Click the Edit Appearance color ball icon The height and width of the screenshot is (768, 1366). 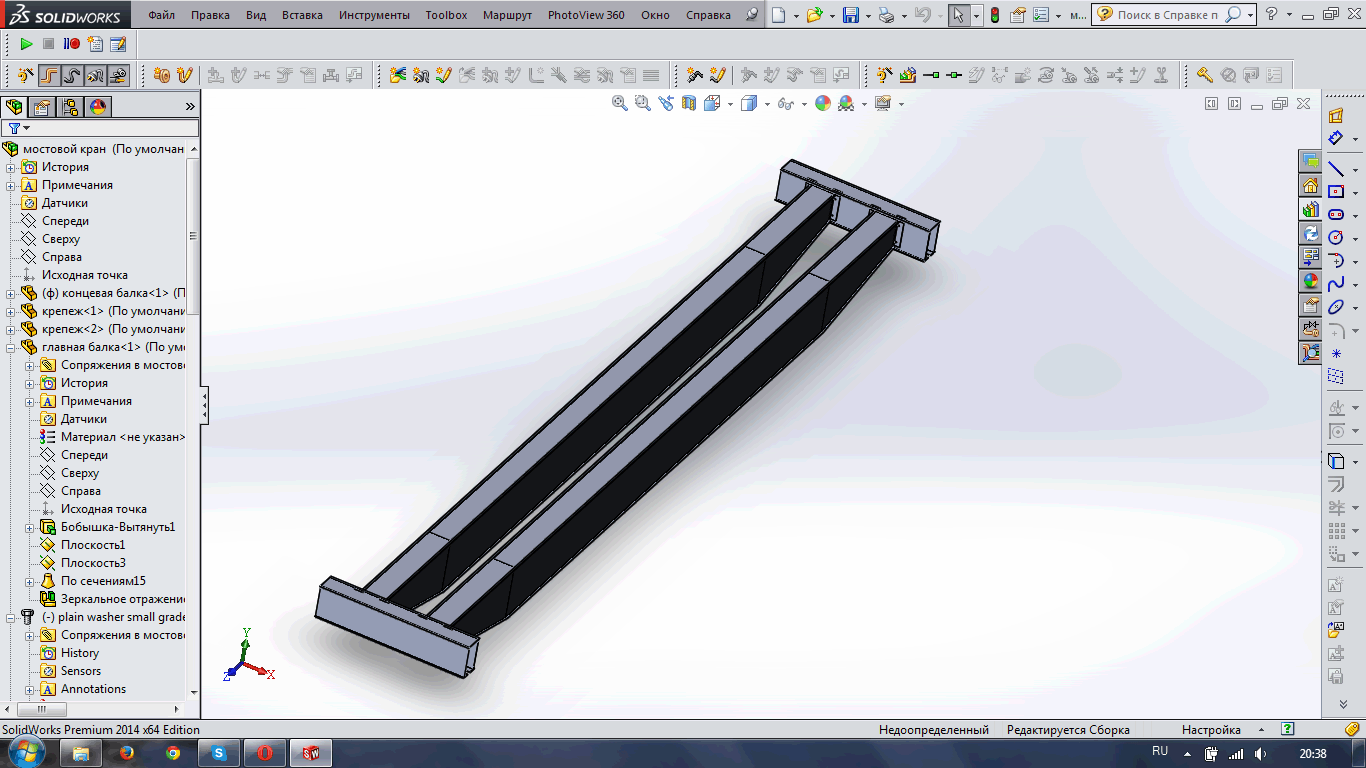(x=823, y=103)
